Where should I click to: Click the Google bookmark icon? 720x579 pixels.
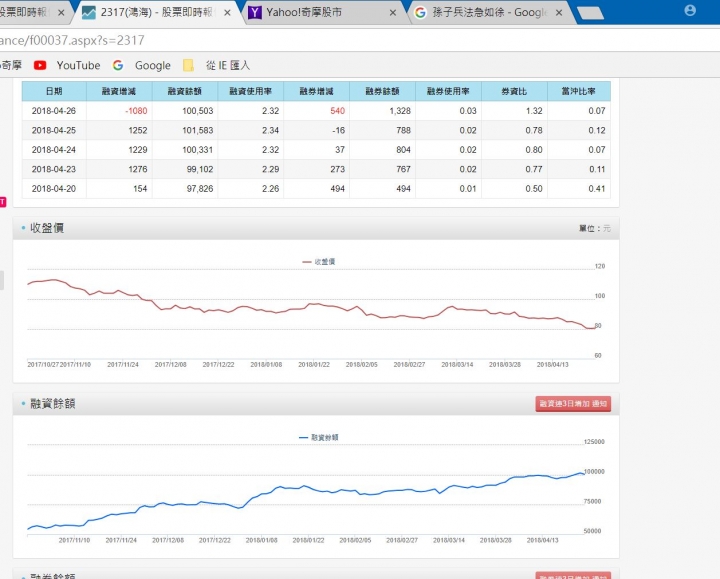tap(118, 65)
